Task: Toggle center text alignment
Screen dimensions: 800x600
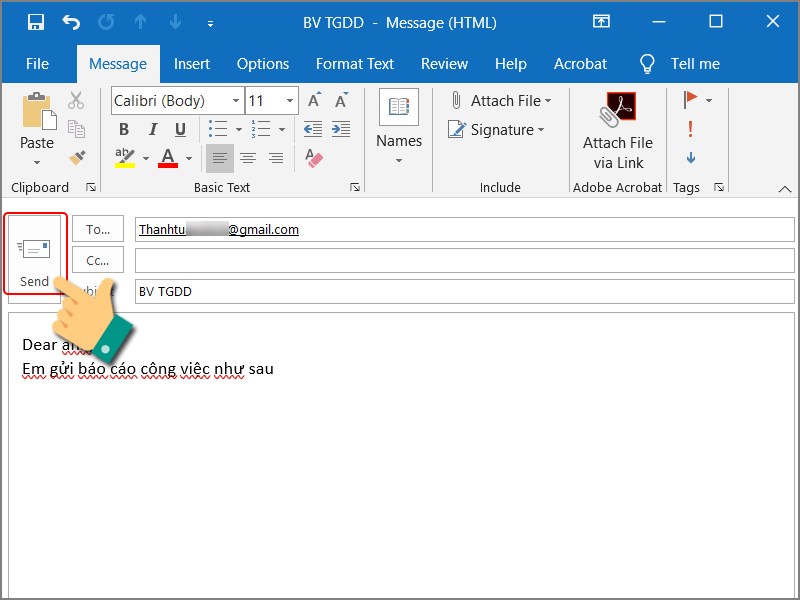Action: click(248, 158)
